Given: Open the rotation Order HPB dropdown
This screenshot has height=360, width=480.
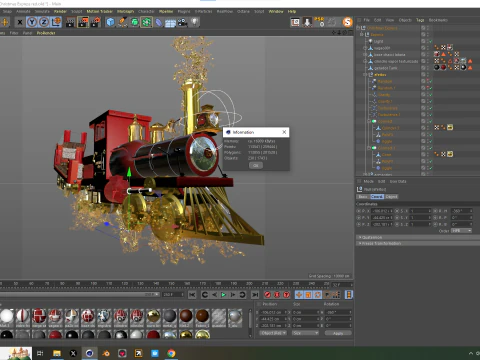Looking at the screenshot, I should pos(462,231).
